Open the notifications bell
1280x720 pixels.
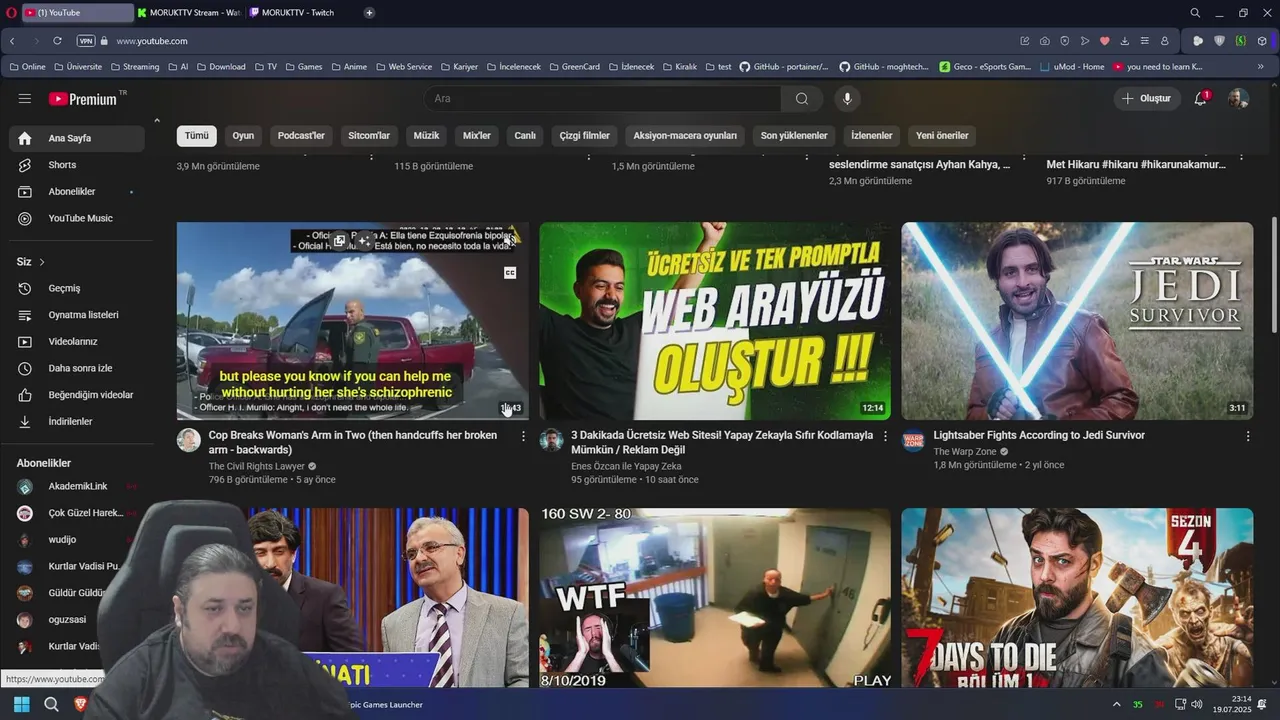1201,99
